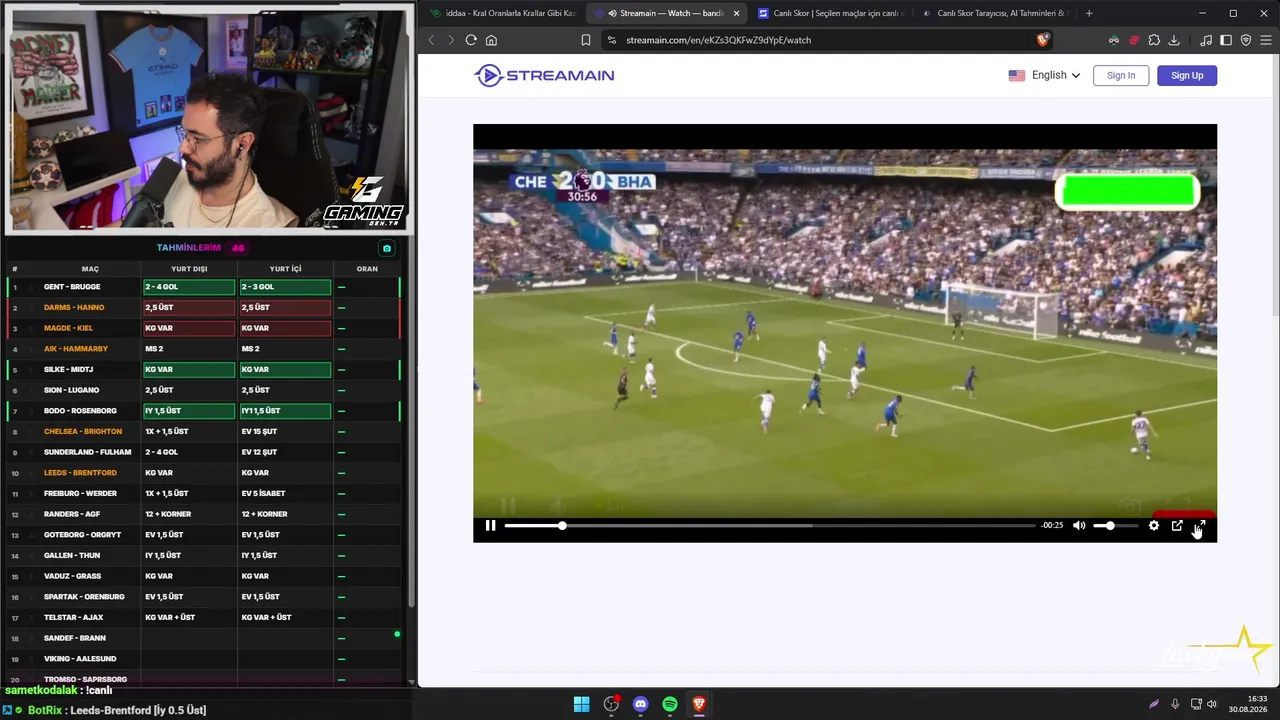Open Discord from the taskbar
The width and height of the screenshot is (1280, 720).
(x=641, y=704)
